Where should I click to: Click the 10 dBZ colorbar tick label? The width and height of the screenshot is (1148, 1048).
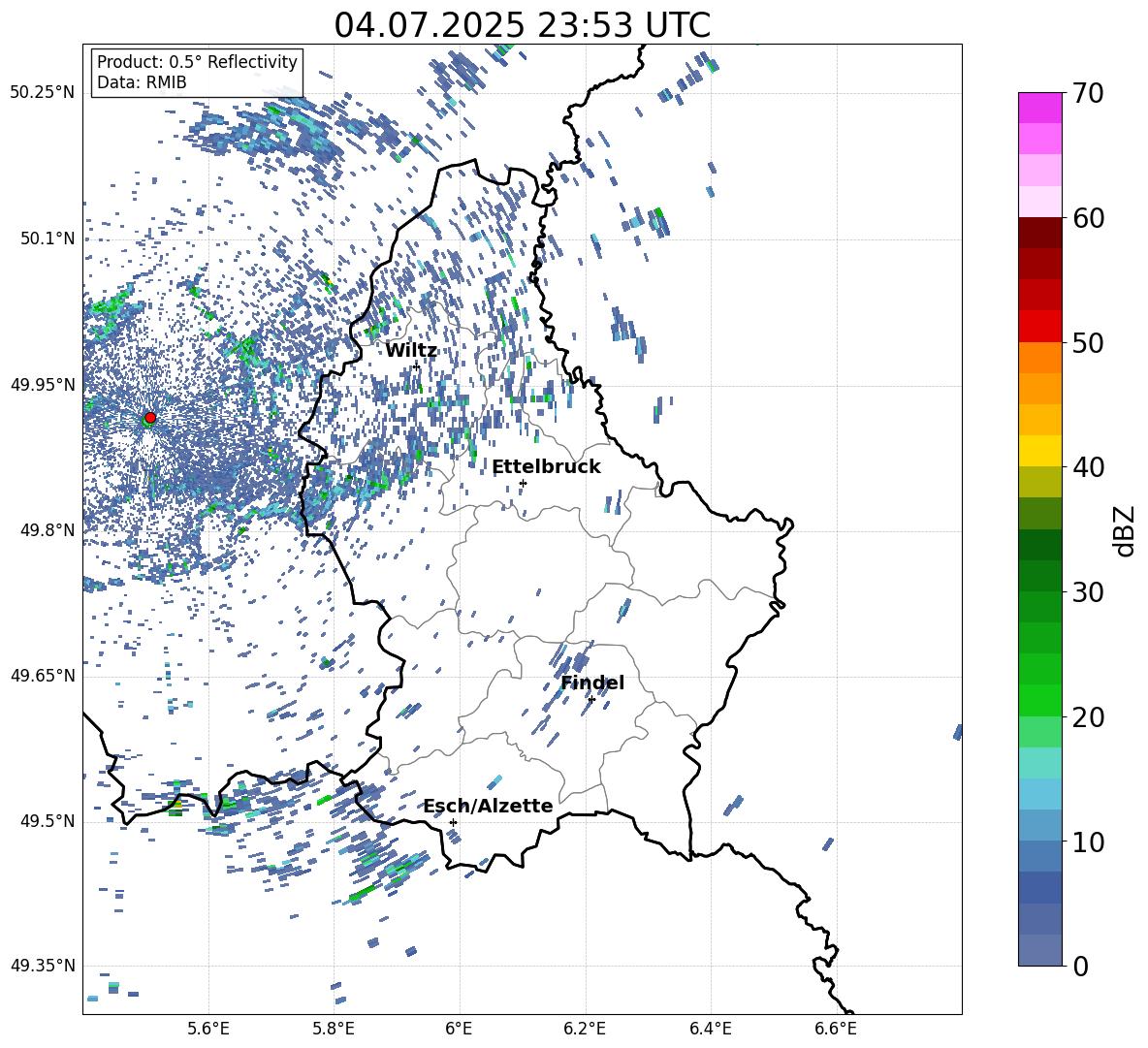click(x=1088, y=842)
